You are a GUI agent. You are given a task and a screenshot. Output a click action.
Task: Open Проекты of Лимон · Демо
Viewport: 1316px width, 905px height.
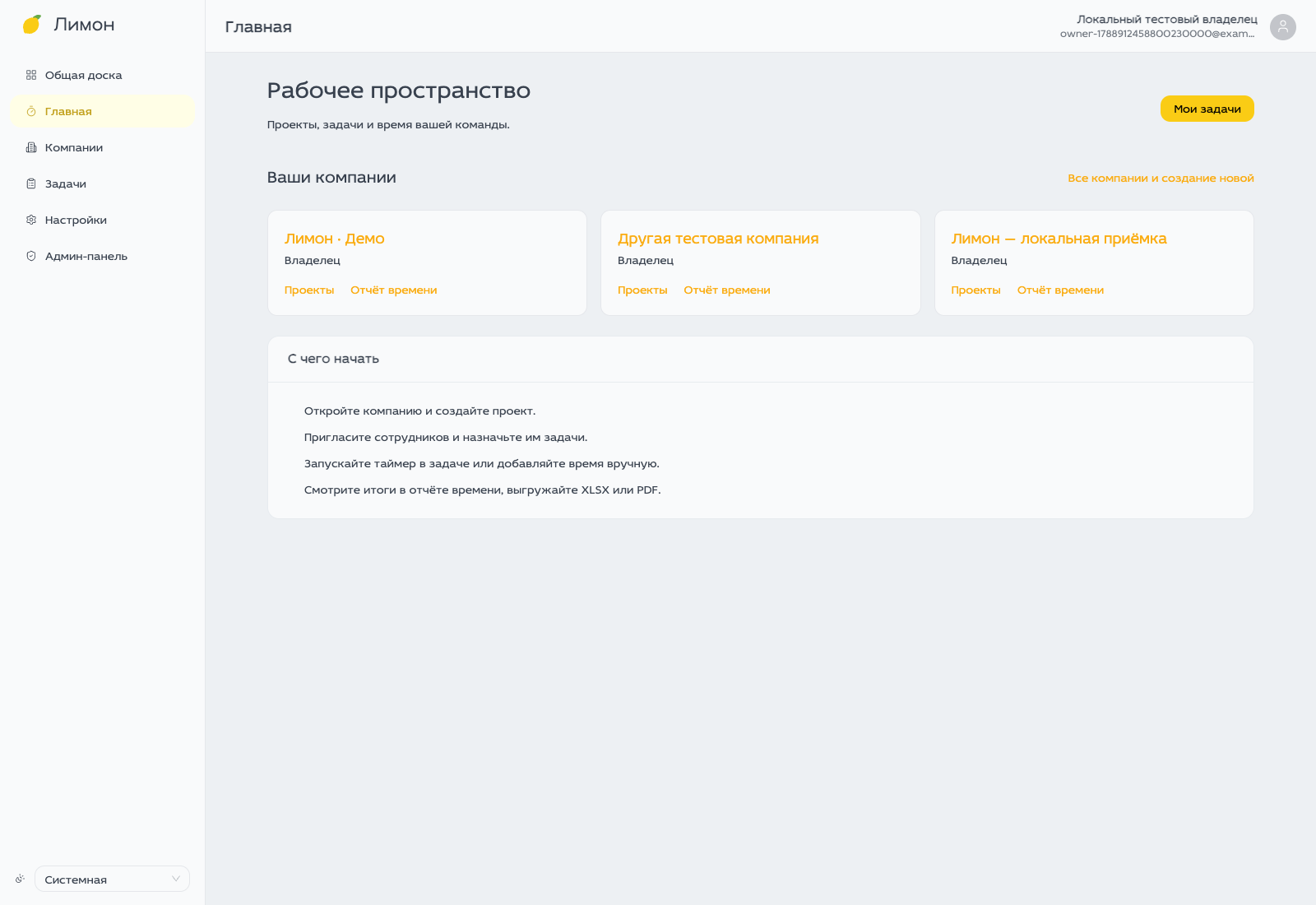tap(309, 290)
